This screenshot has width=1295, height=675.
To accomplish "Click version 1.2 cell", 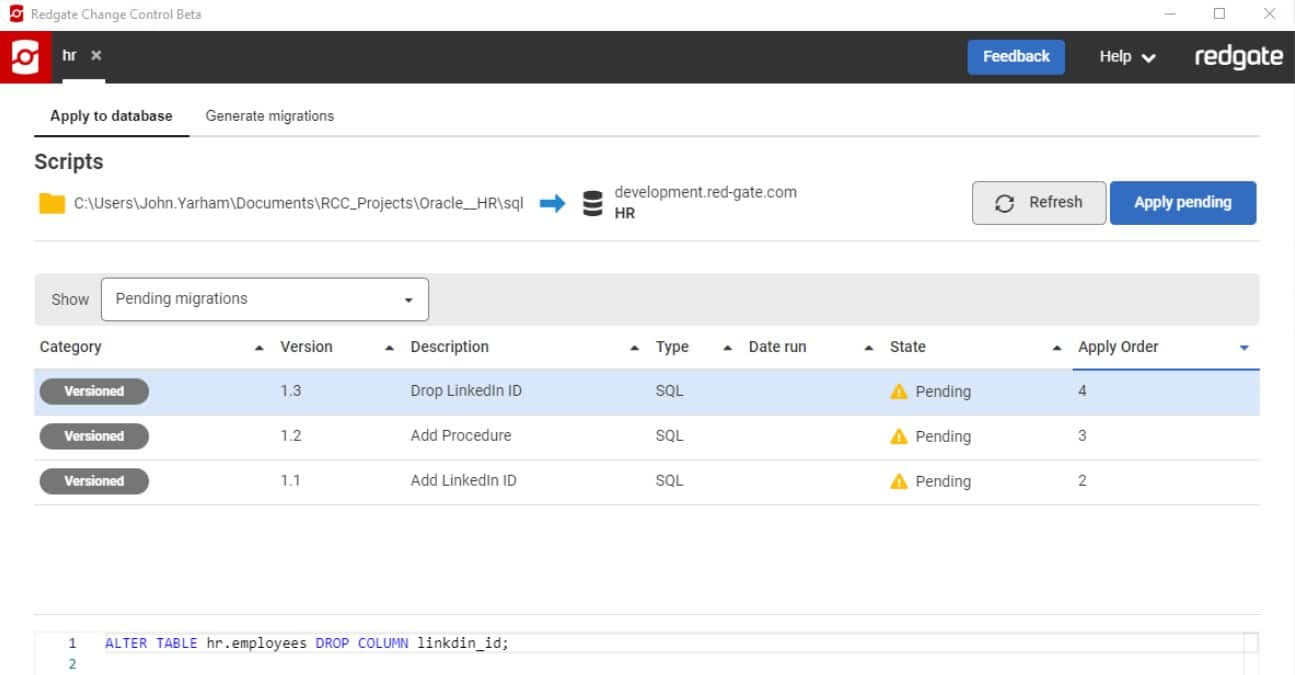I will tap(291, 436).
